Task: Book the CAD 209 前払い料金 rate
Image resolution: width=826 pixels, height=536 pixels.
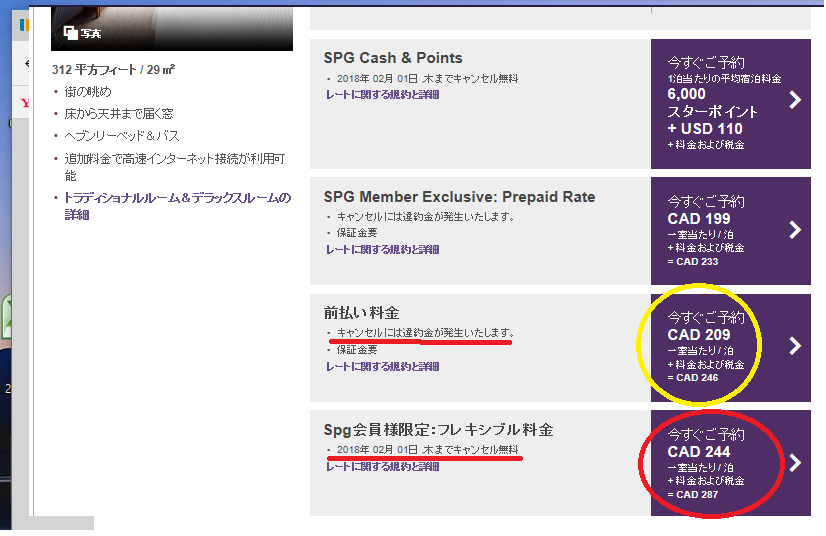Action: tap(731, 348)
